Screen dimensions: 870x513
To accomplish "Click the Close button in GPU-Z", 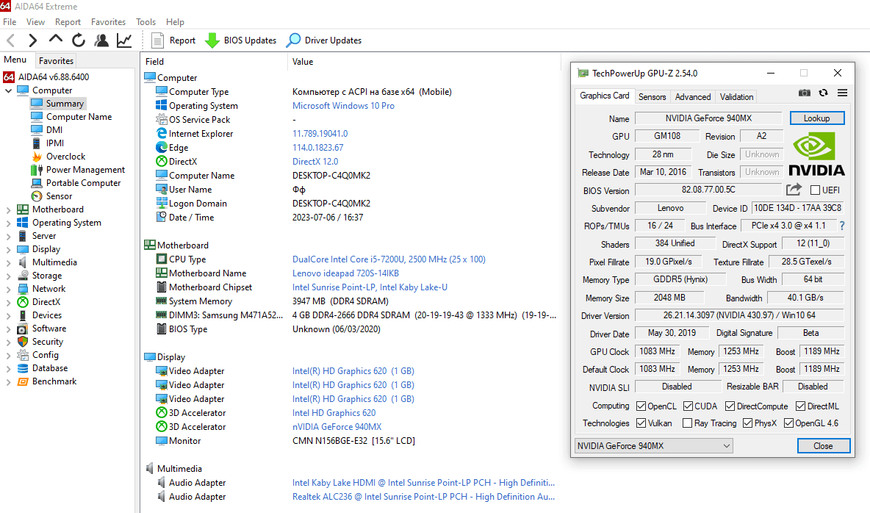I will click(x=823, y=446).
